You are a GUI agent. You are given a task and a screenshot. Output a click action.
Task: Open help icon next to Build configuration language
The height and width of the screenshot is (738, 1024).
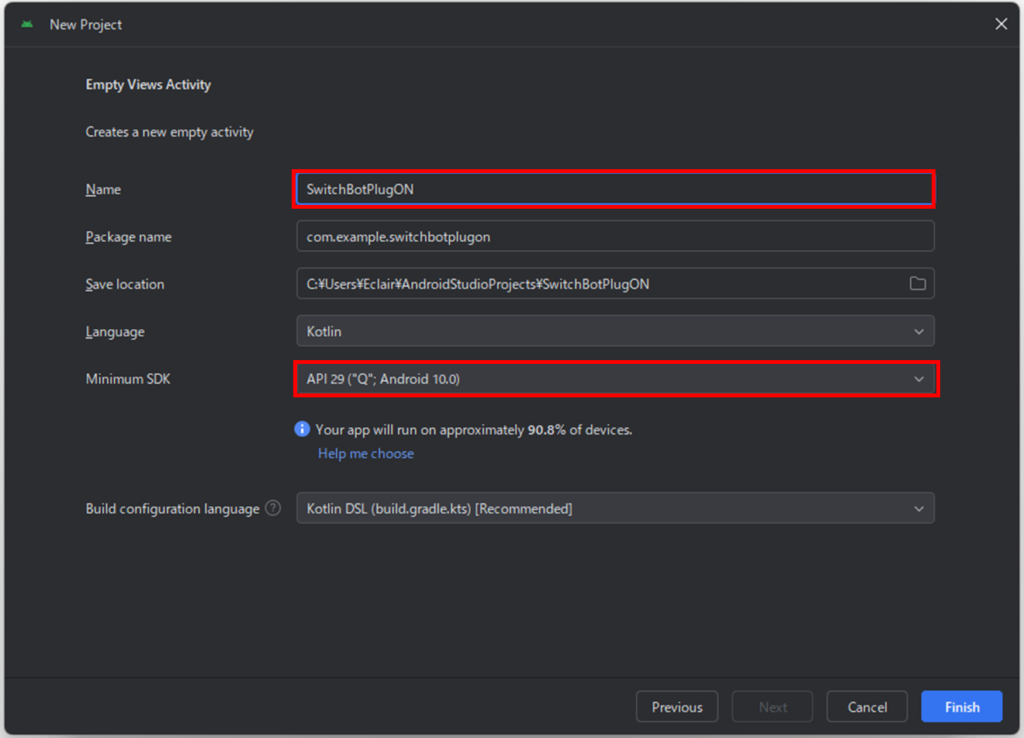pyautogui.click(x=273, y=509)
